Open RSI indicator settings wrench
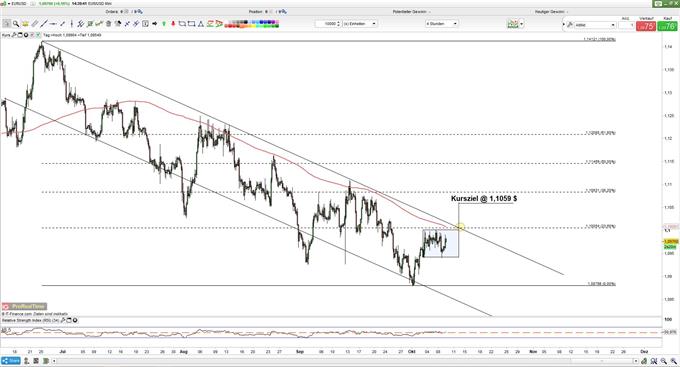Viewport: 680px width, 367px height. pos(63,321)
